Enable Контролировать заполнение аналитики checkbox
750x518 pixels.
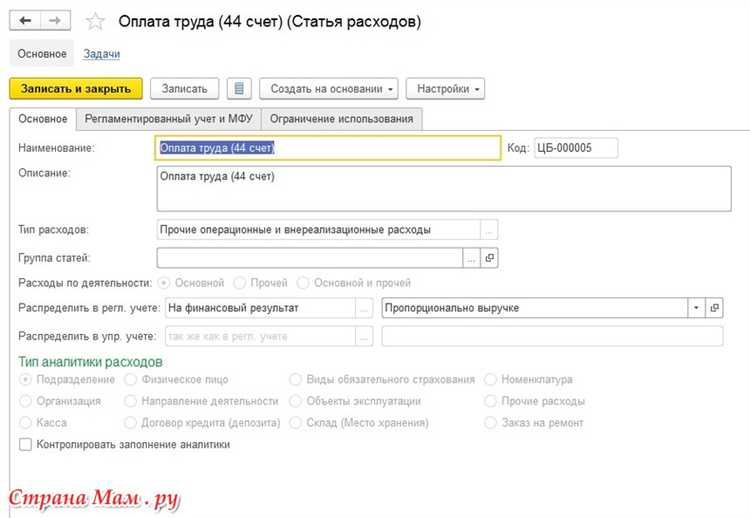pyautogui.click(x=25, y=444)
